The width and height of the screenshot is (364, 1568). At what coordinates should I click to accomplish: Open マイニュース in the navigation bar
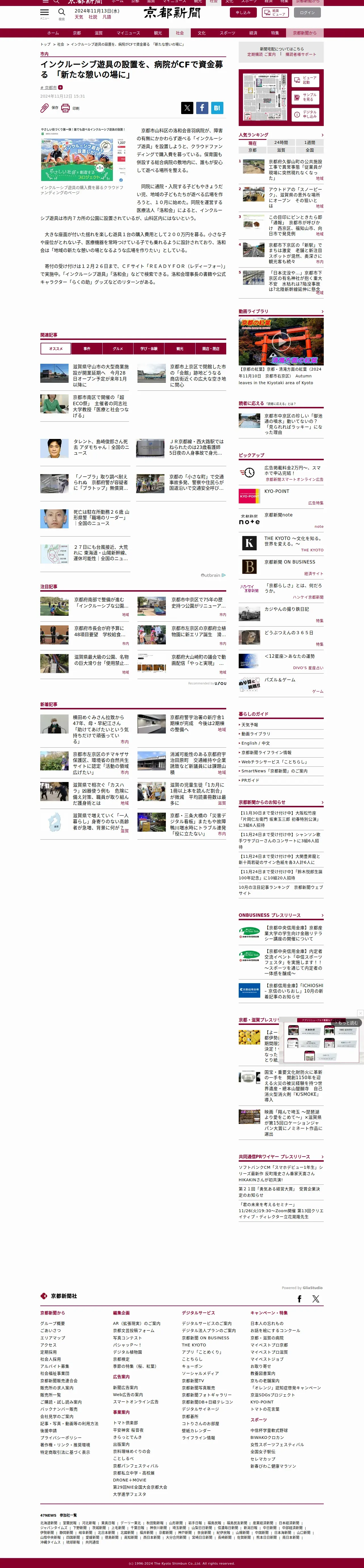[x=128, y=33]
